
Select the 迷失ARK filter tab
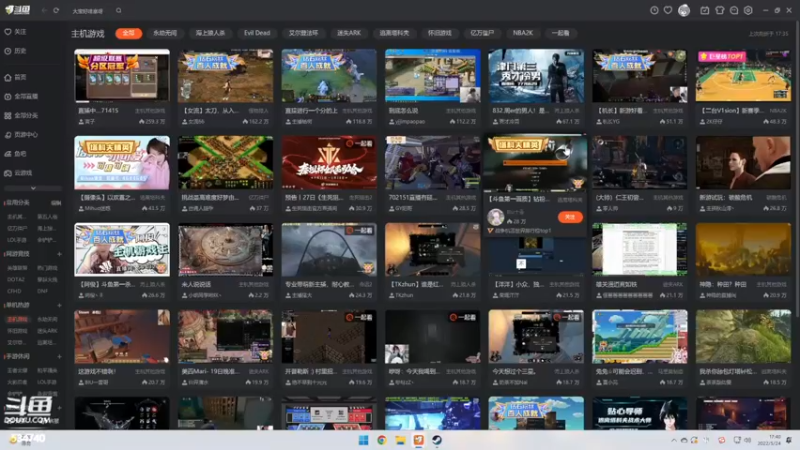349,33
